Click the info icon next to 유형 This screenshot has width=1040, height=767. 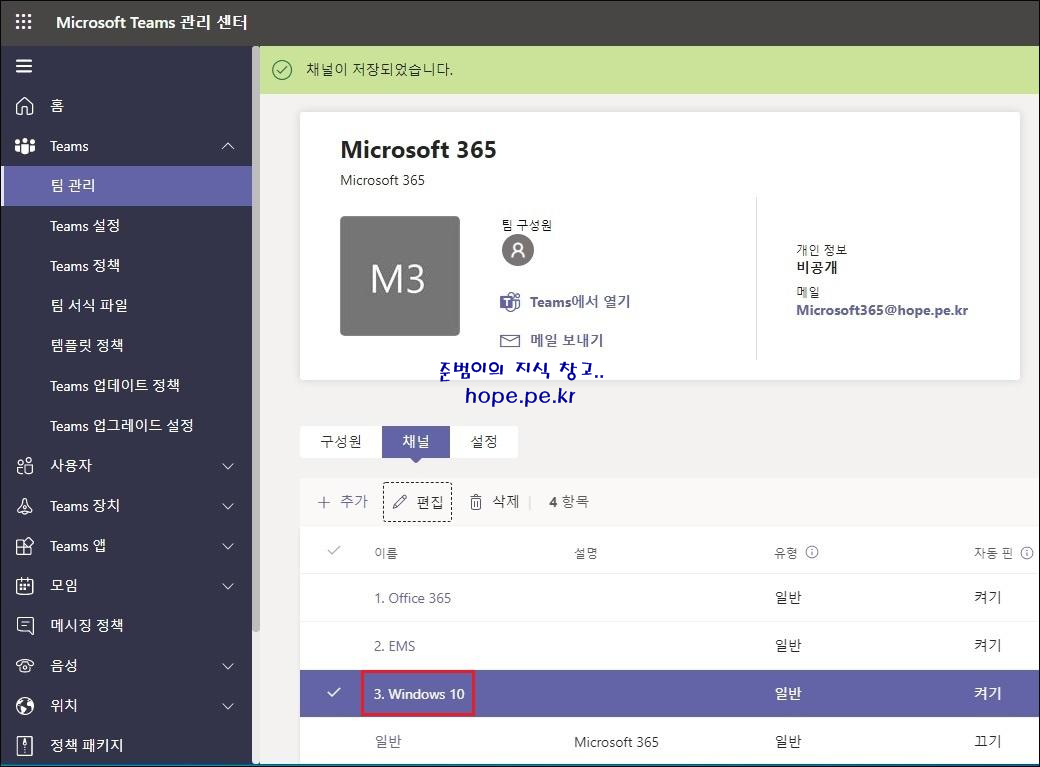pos(812,552)
